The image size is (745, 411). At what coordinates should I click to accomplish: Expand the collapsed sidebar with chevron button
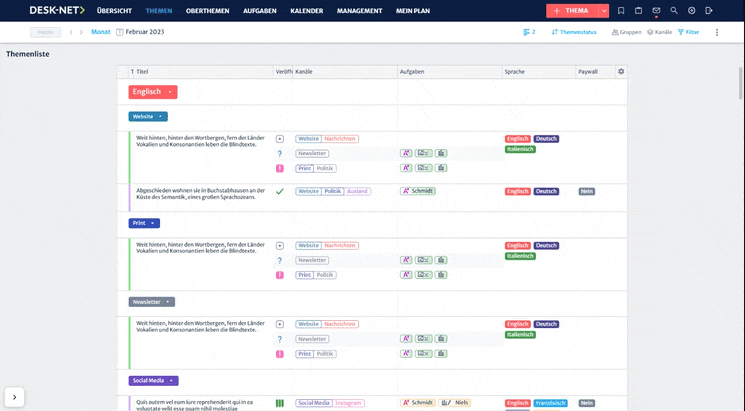point(14,397)
